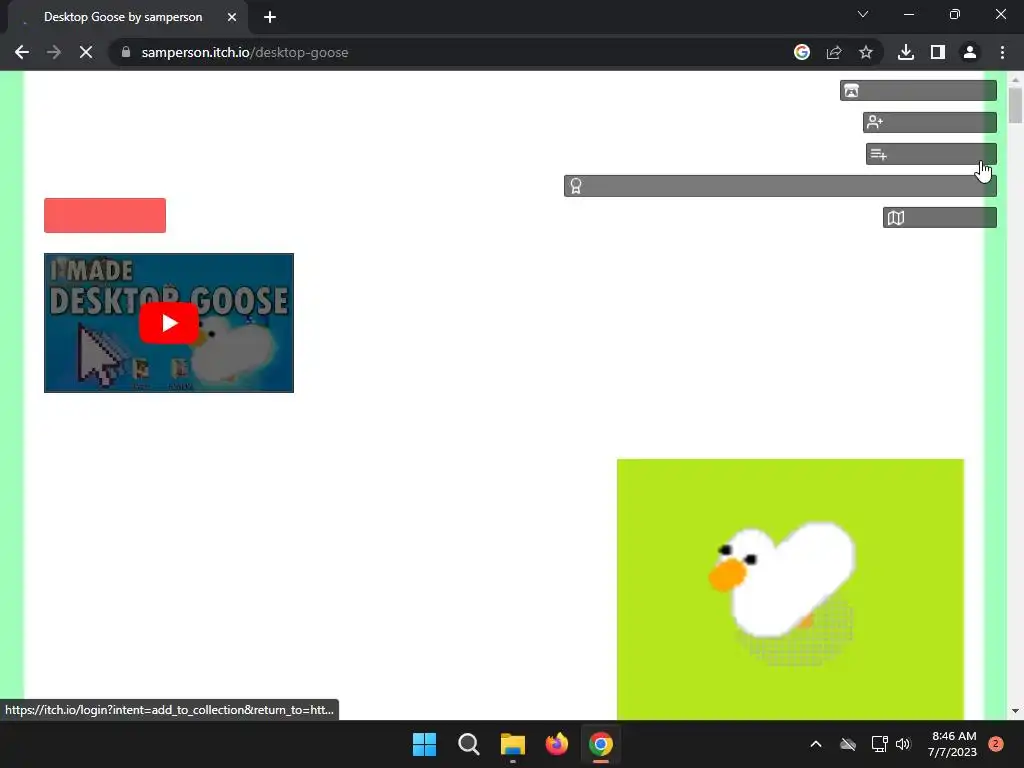Go back to the previous page

[22, 52]
